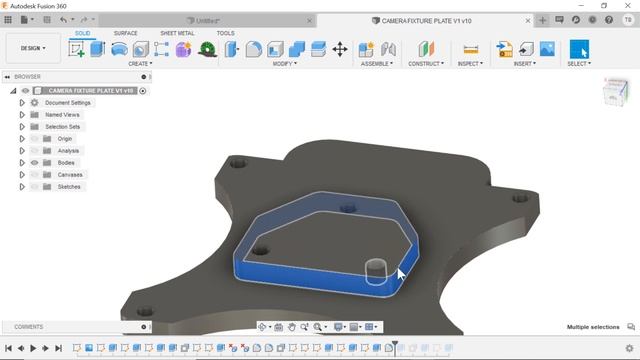640x360 pixels.
Task: Open the MODIFY dropdown menu
Action: point(284,64)
